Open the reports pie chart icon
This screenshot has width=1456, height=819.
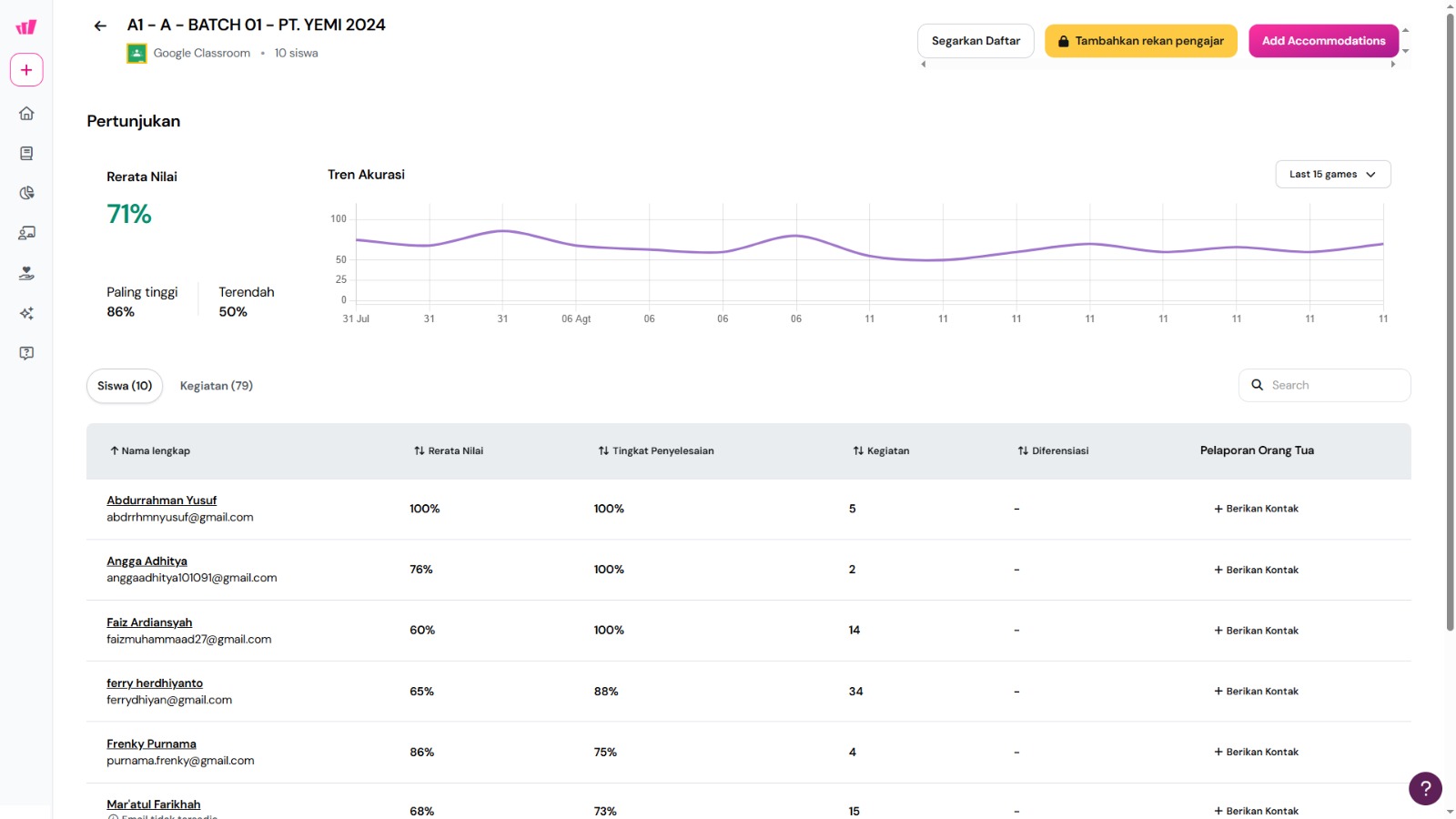pos(26,193)
